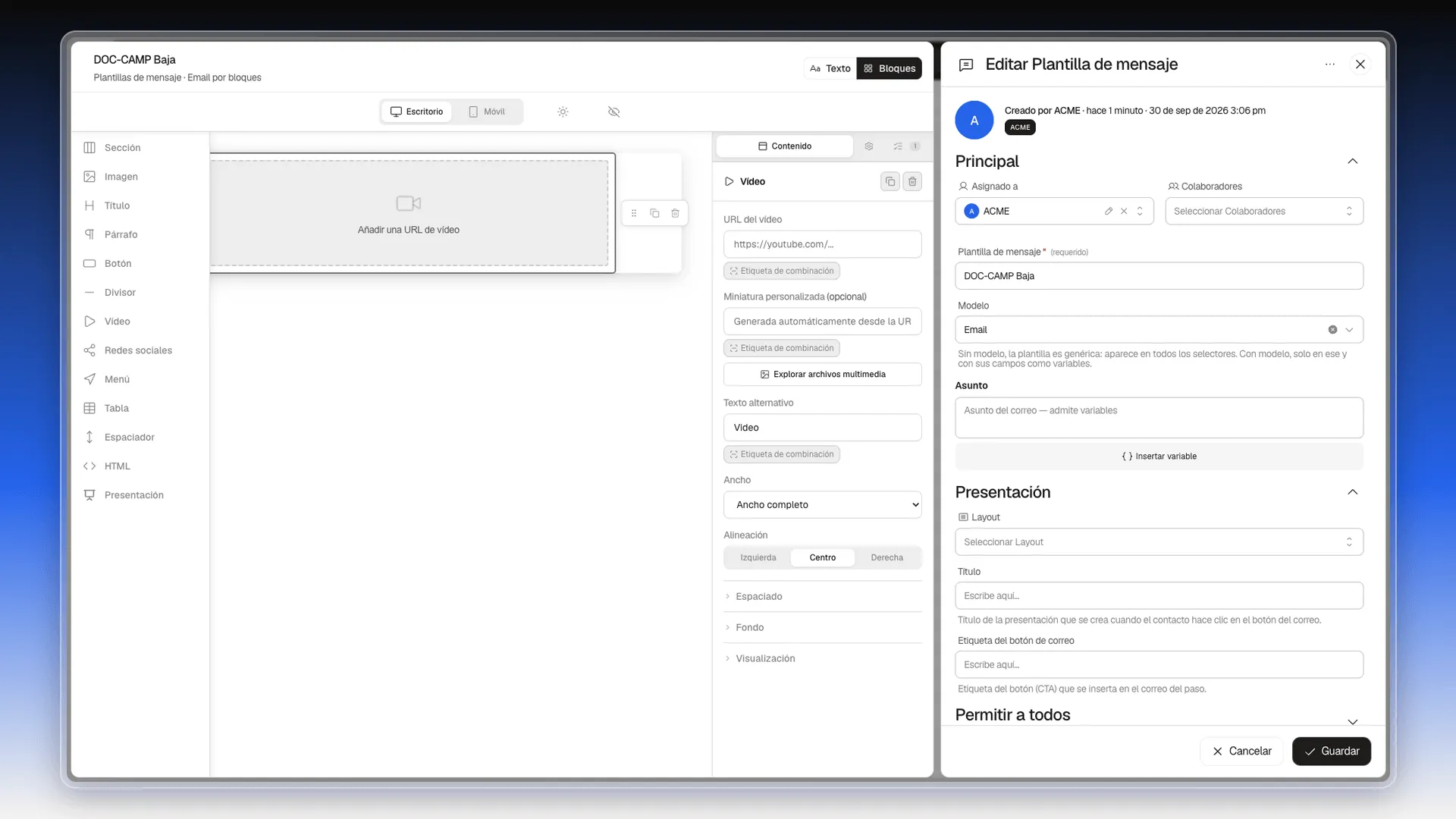Delete the Video block via trash icon in properties
This screenshot has height=819, width=1456.
(x=912, y=181)
